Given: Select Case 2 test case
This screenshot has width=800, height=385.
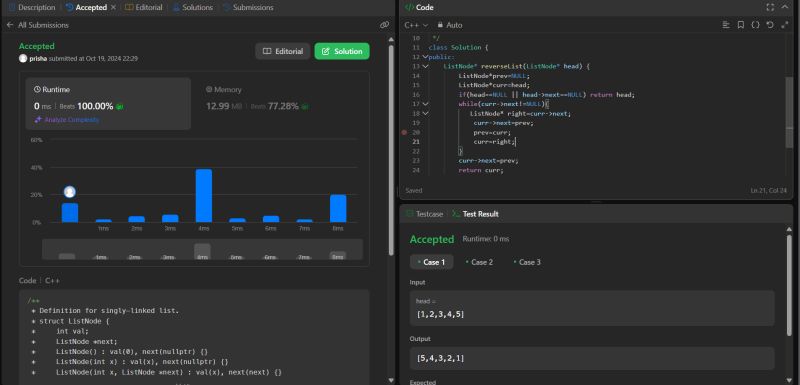Looking at the screenshot, I should [479, 262].
